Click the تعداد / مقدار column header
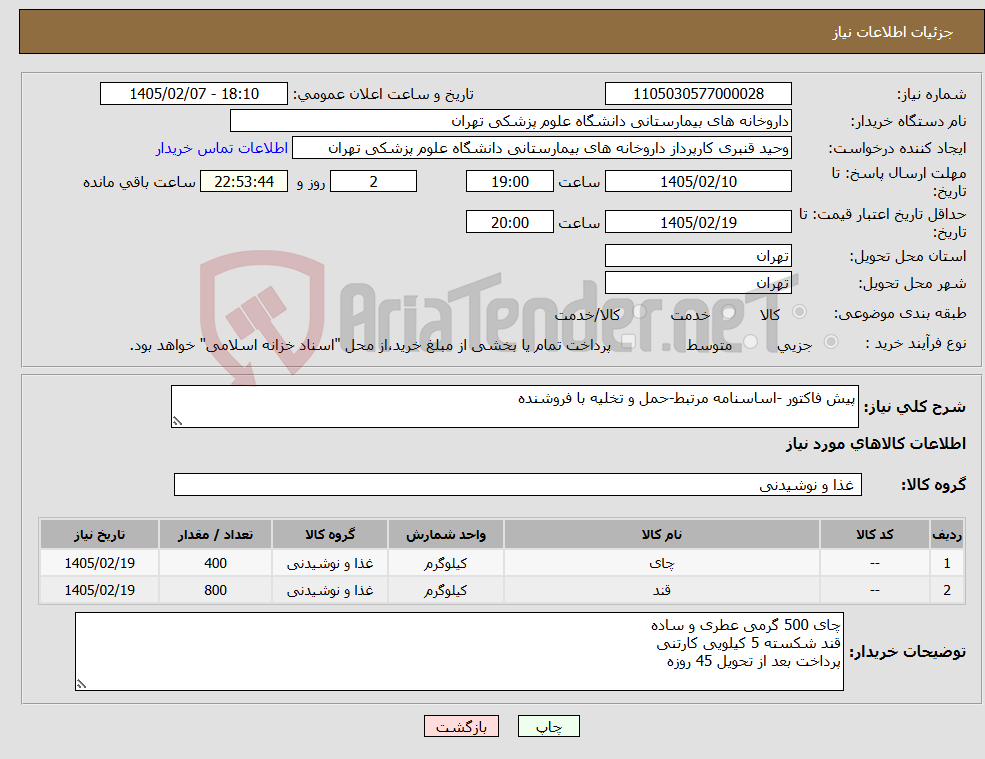This screenshot has height=759, width=985. 215,534
